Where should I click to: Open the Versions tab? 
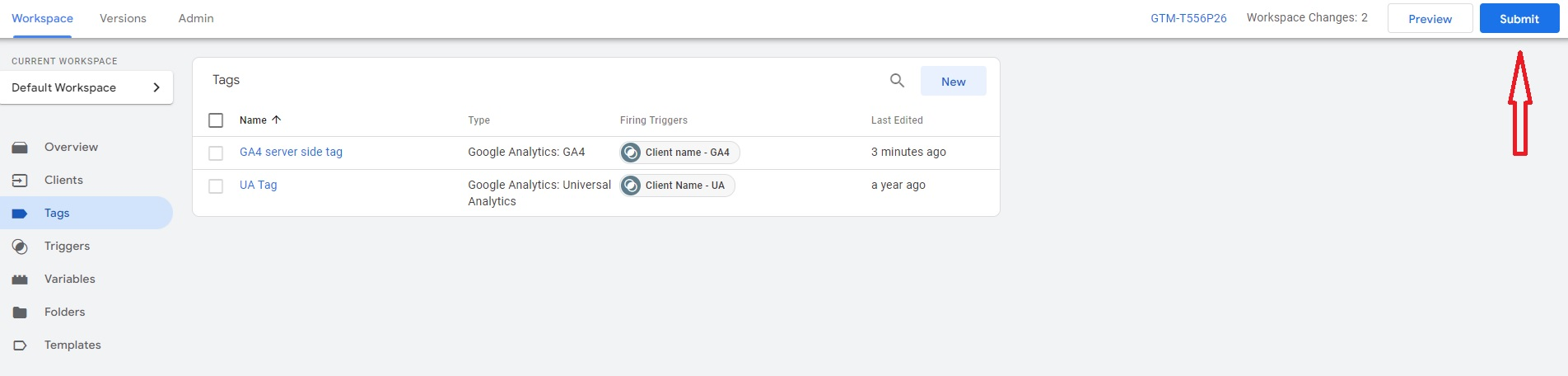point(123,18)
